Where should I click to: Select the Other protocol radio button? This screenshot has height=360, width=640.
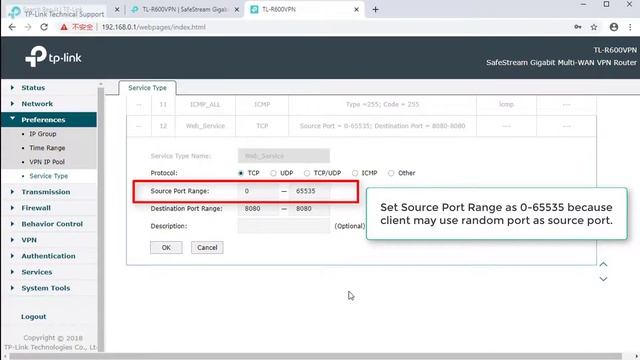coord(391,173)
